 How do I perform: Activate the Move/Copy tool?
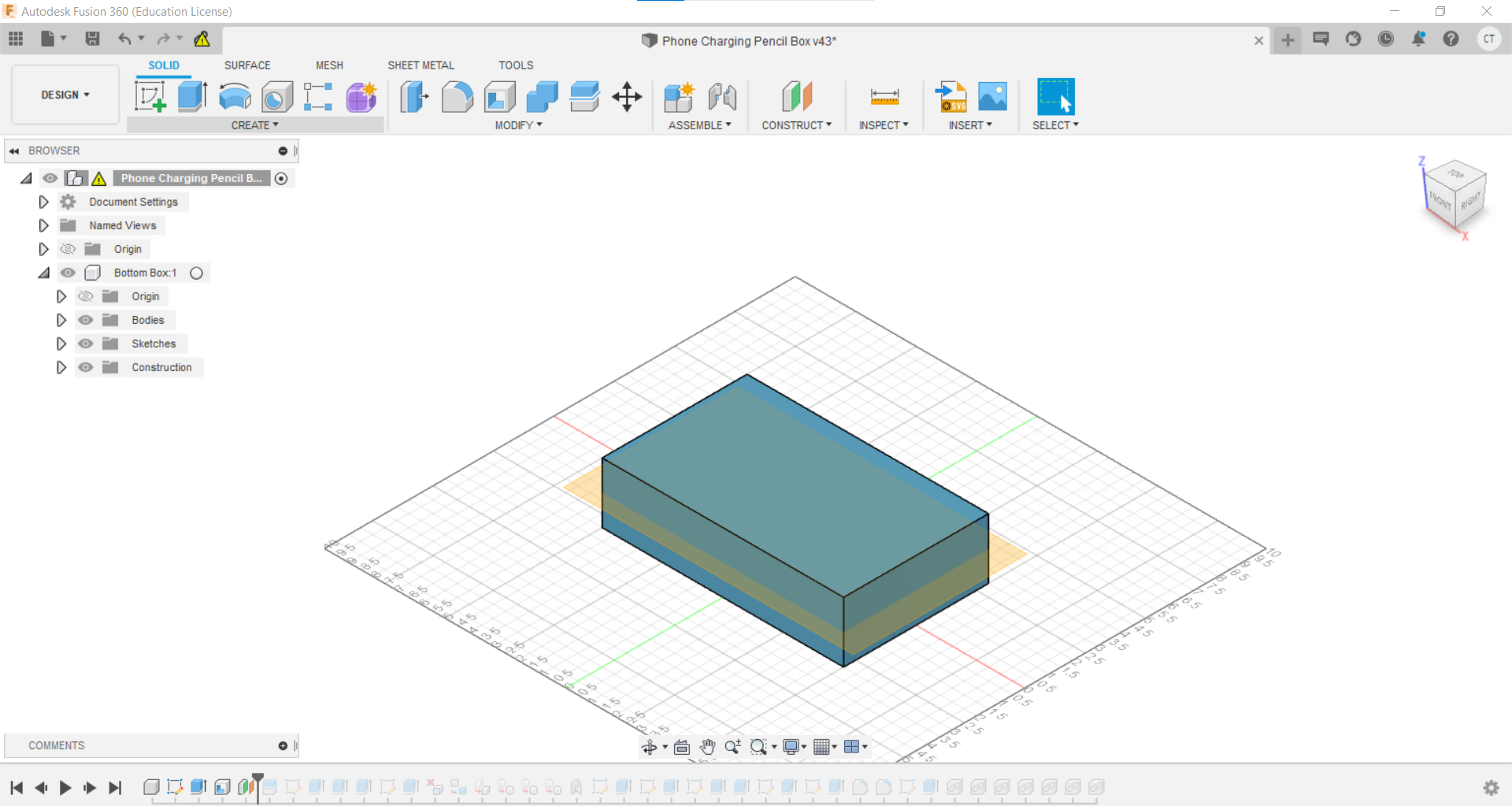[627, 97]
